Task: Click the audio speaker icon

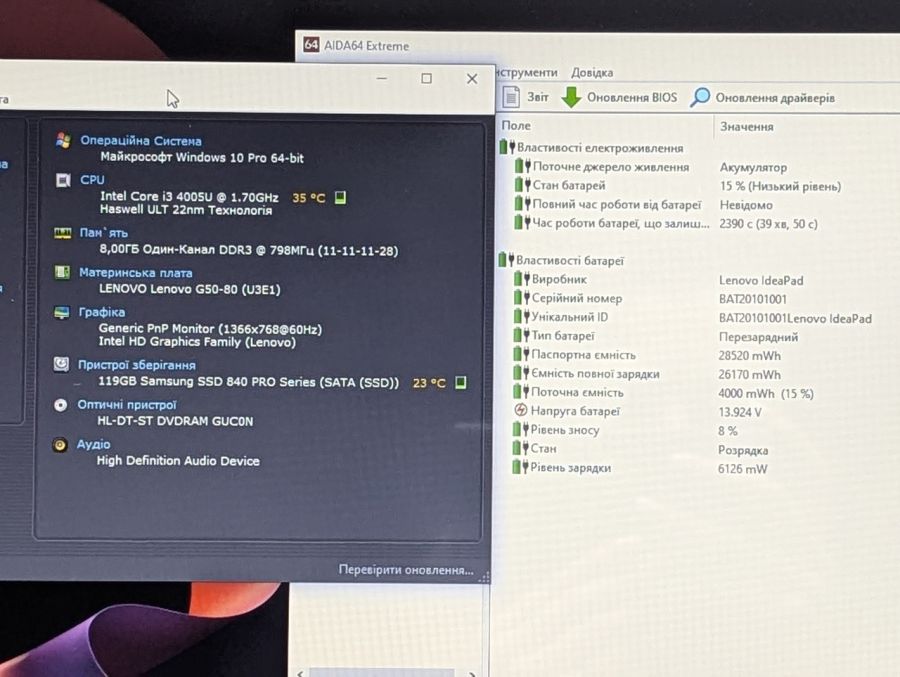Action: click(60, 445)
